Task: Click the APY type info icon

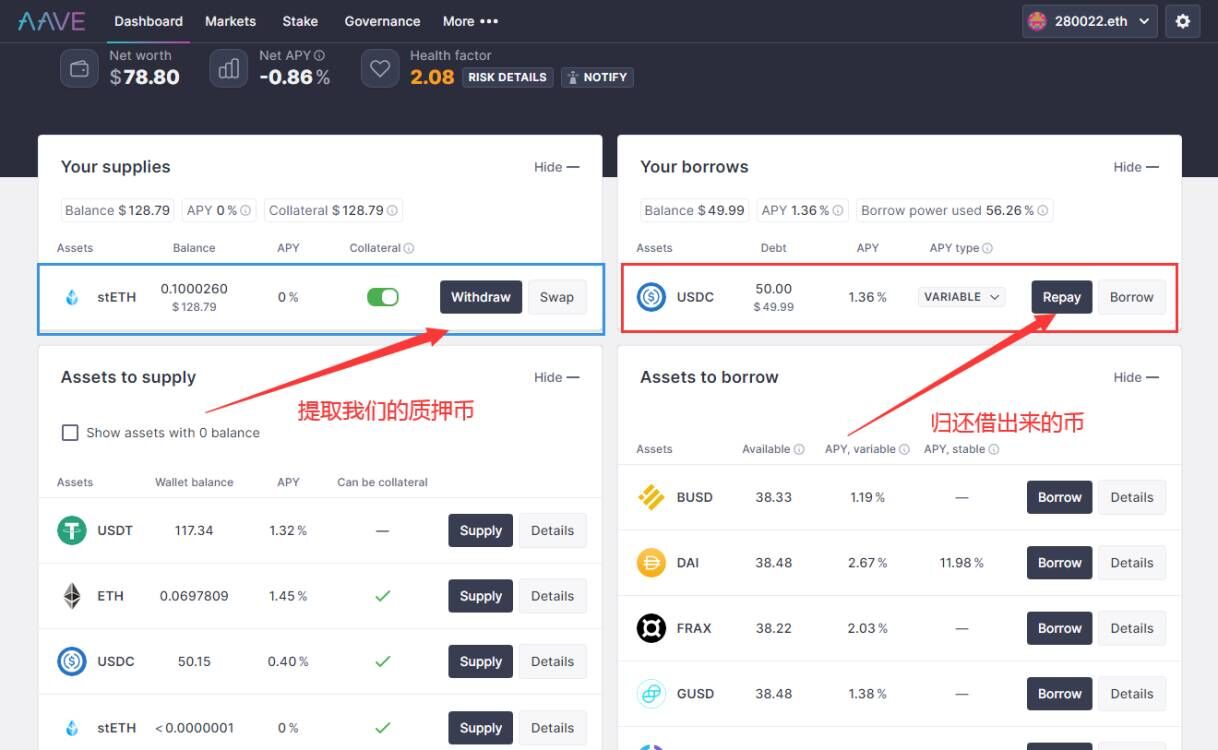Action: pyautogui.click(x=988, y=248)
